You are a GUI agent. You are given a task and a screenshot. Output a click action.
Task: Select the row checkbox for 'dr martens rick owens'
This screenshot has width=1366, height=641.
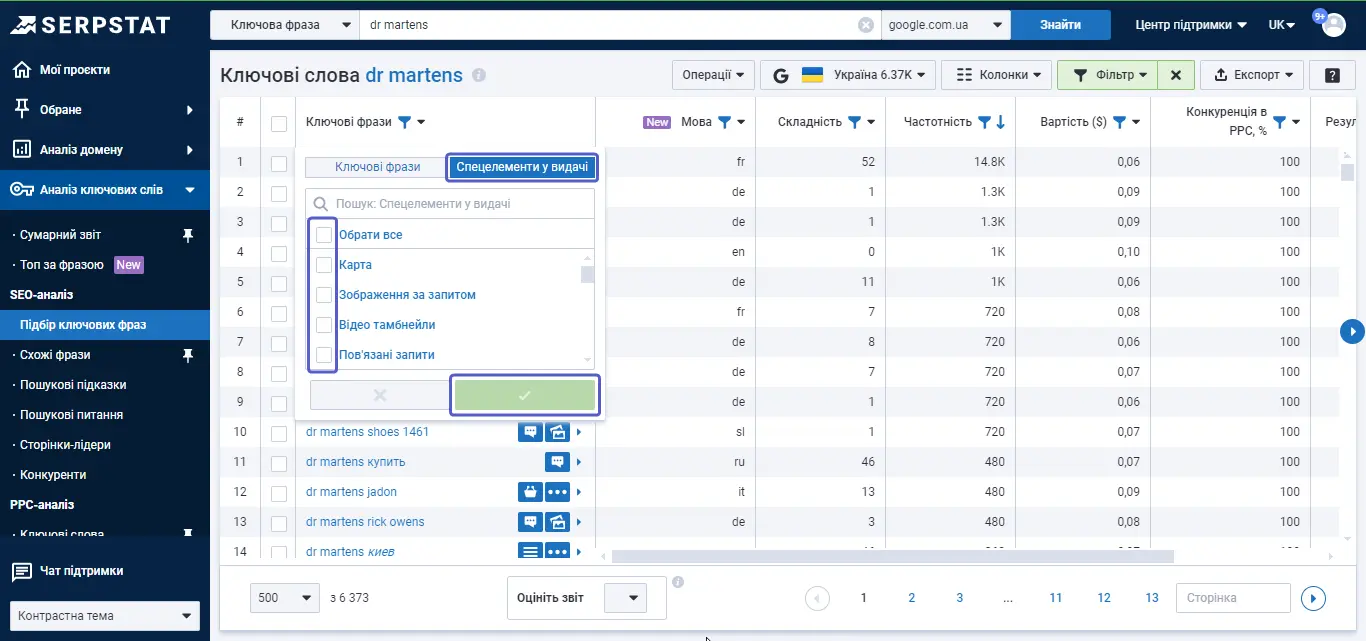point(279,523)
